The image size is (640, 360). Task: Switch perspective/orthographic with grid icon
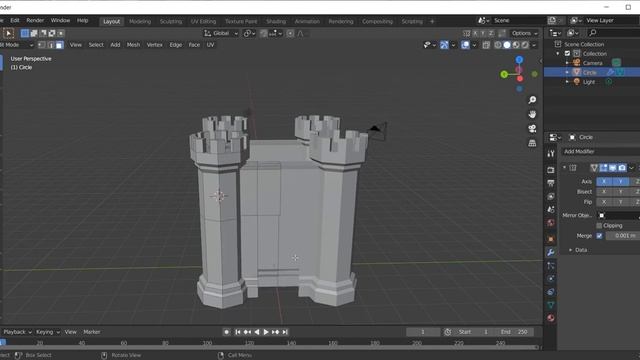532,143
